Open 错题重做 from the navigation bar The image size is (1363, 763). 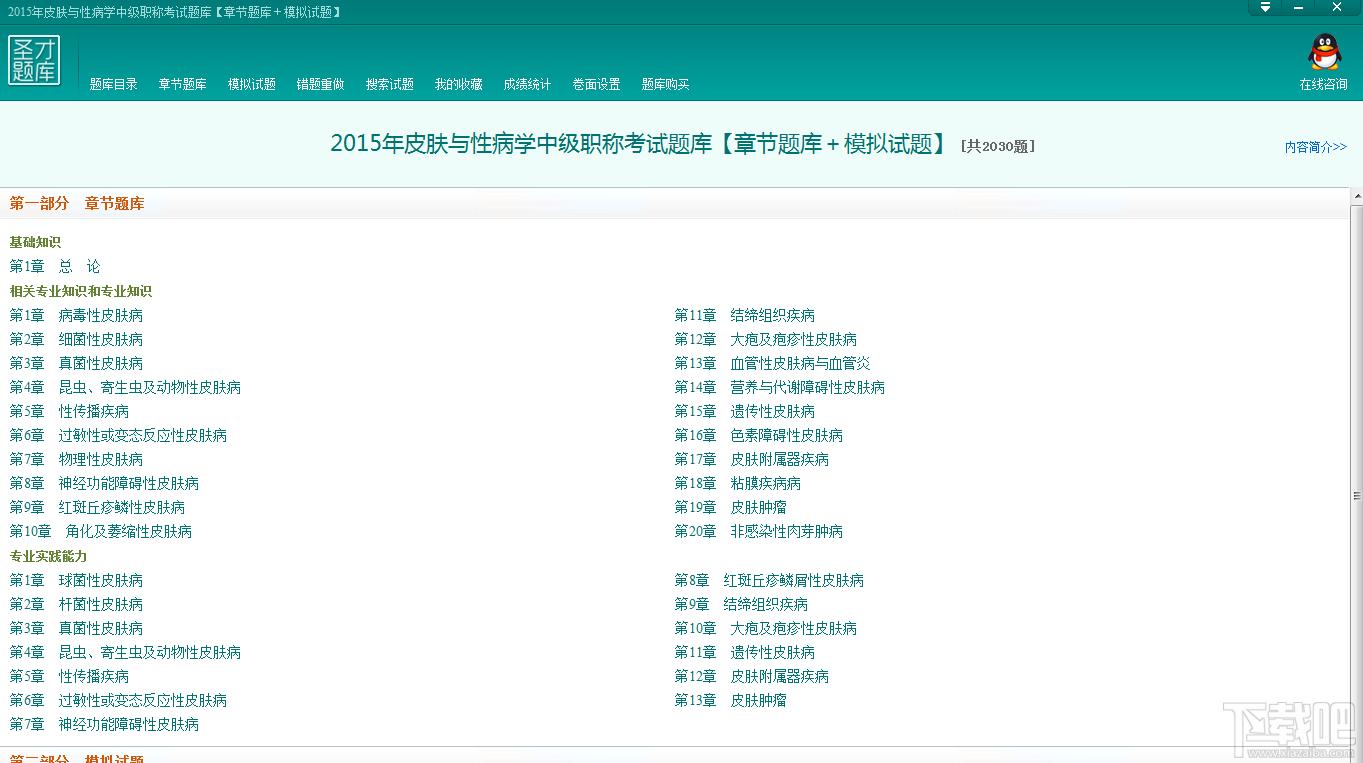tap(321, 85)
